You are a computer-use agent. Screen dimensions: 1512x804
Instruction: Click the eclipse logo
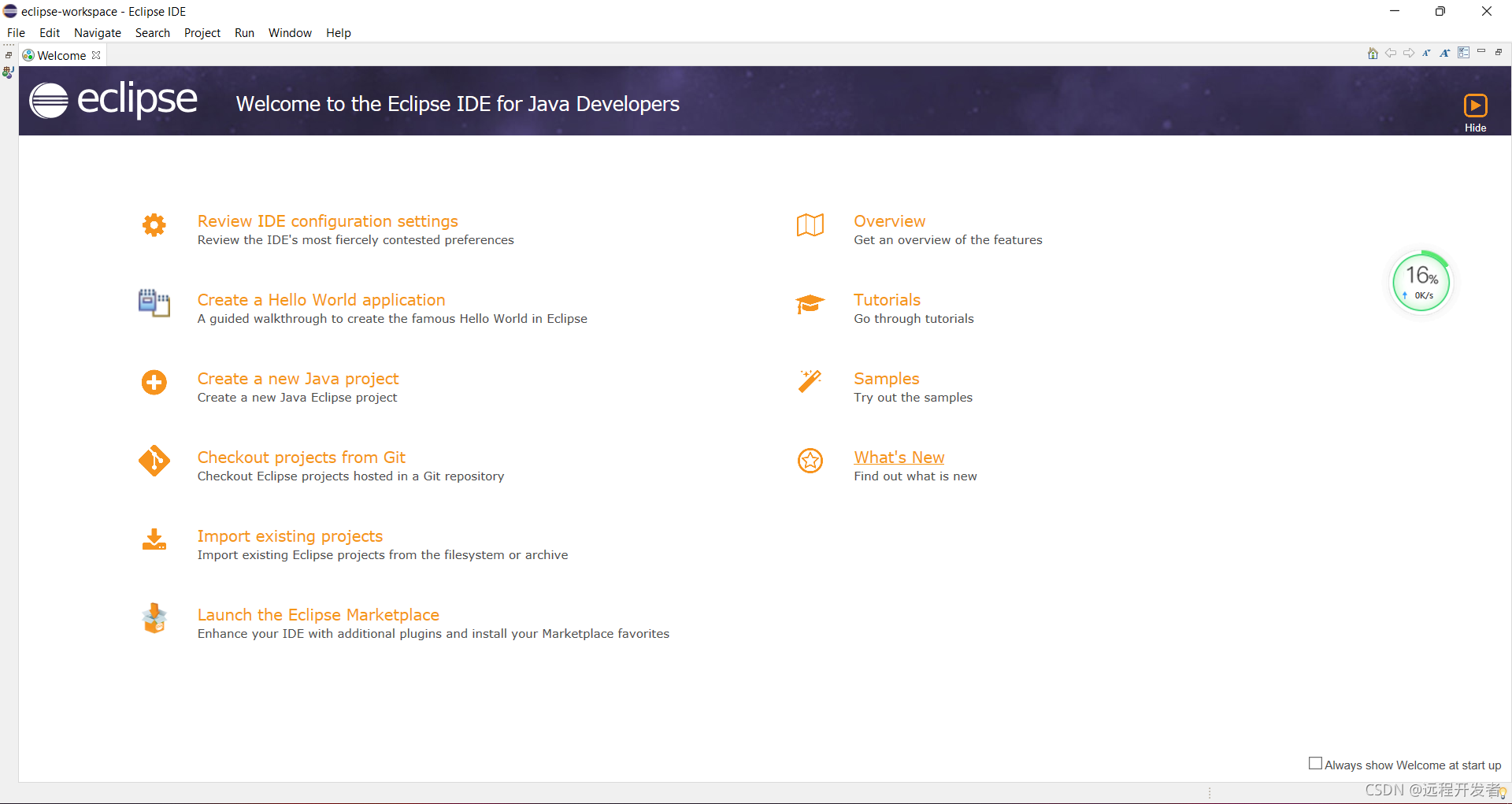pyautogui.click(x=113, y=101)
